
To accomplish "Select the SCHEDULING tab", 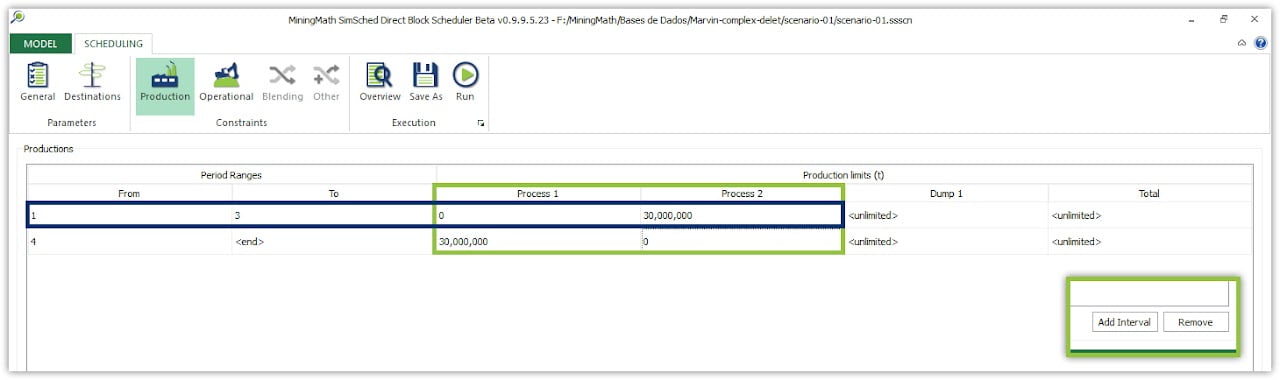I will click(x=113, y=44).
